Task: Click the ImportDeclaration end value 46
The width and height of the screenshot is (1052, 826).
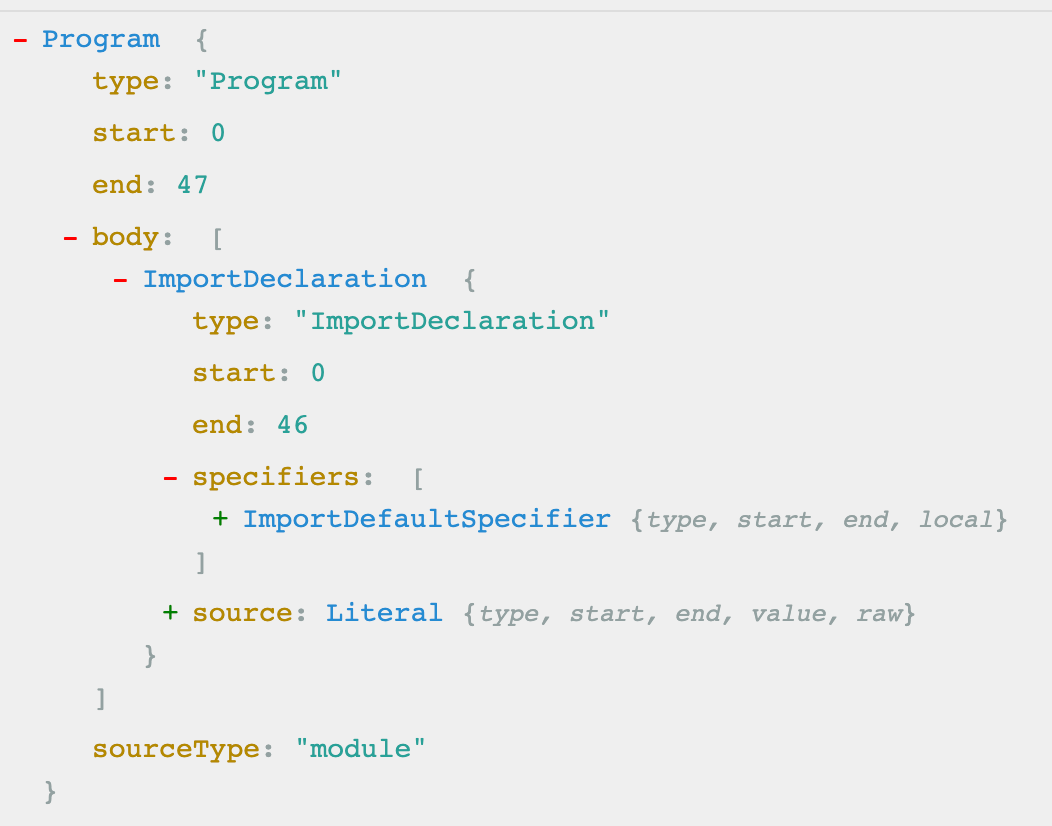Action: pyautogui.click(x=292, y=425)
